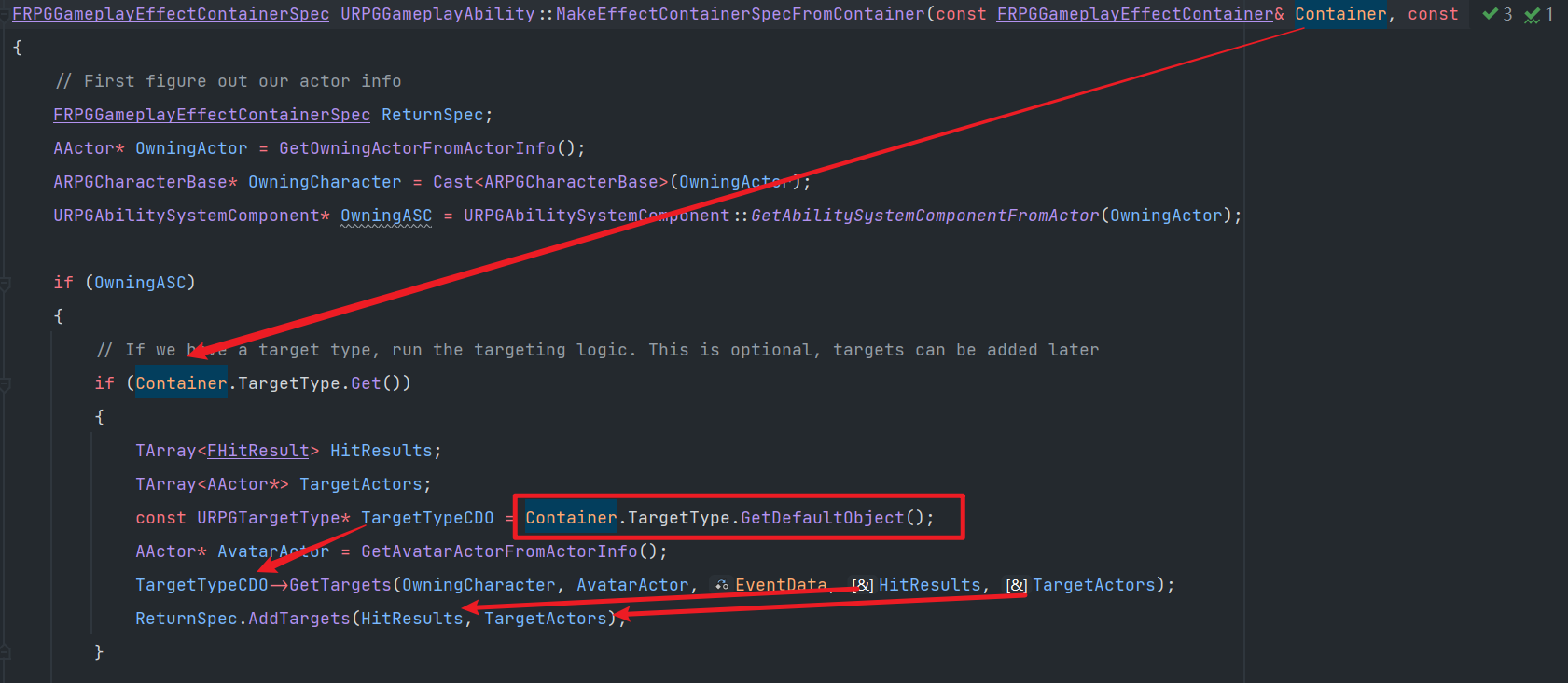1568x683 pixels.
Task: Follow the FHitResult type link
Action: [x=258, y=451]
